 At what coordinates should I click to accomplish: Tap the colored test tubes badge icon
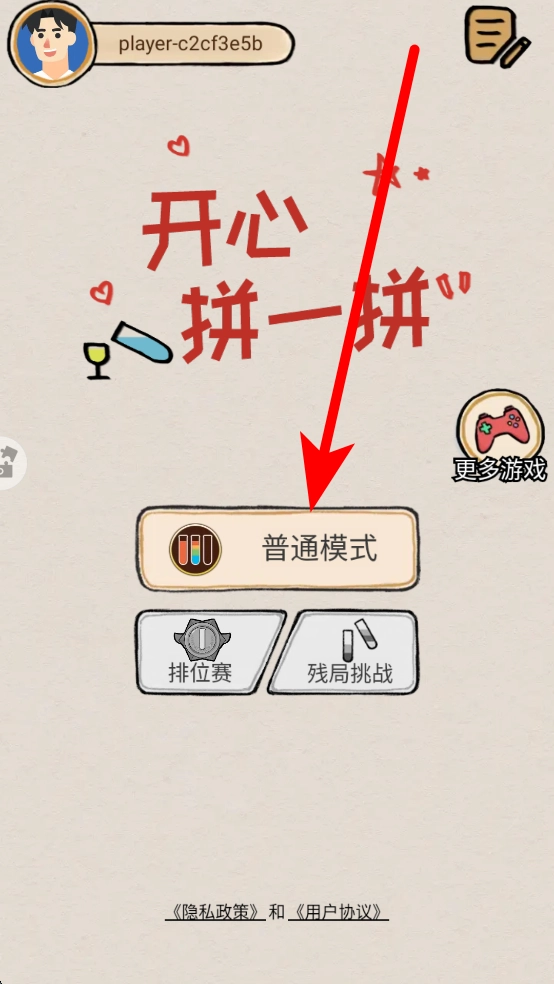click(195, 549)
